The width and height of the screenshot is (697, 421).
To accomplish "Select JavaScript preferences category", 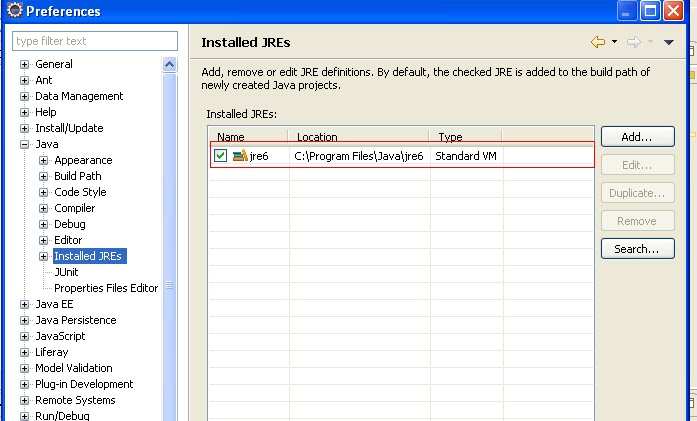I will (60, 336).
